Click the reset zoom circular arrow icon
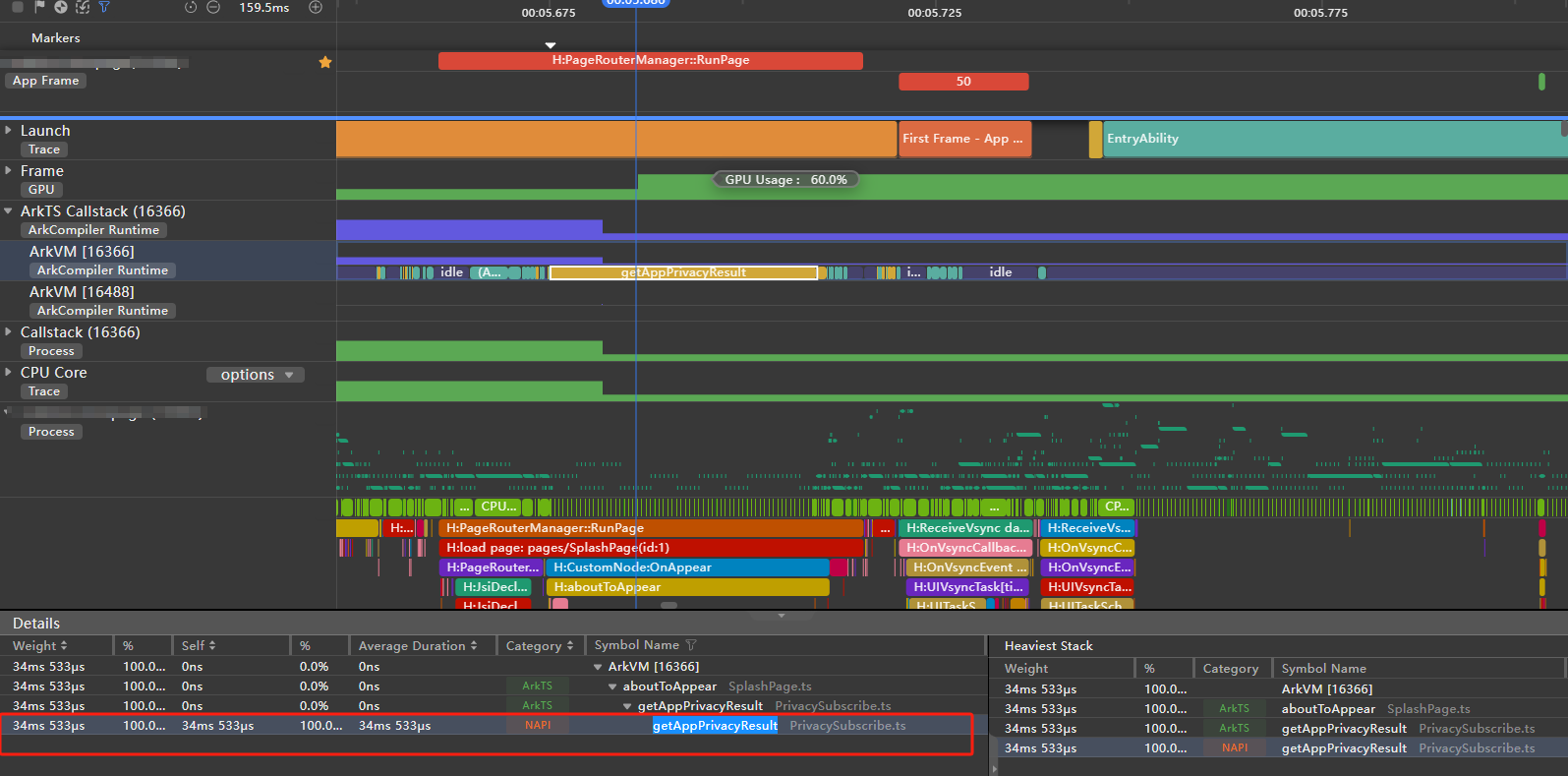 pyautogui.click(x=191, y=7)
